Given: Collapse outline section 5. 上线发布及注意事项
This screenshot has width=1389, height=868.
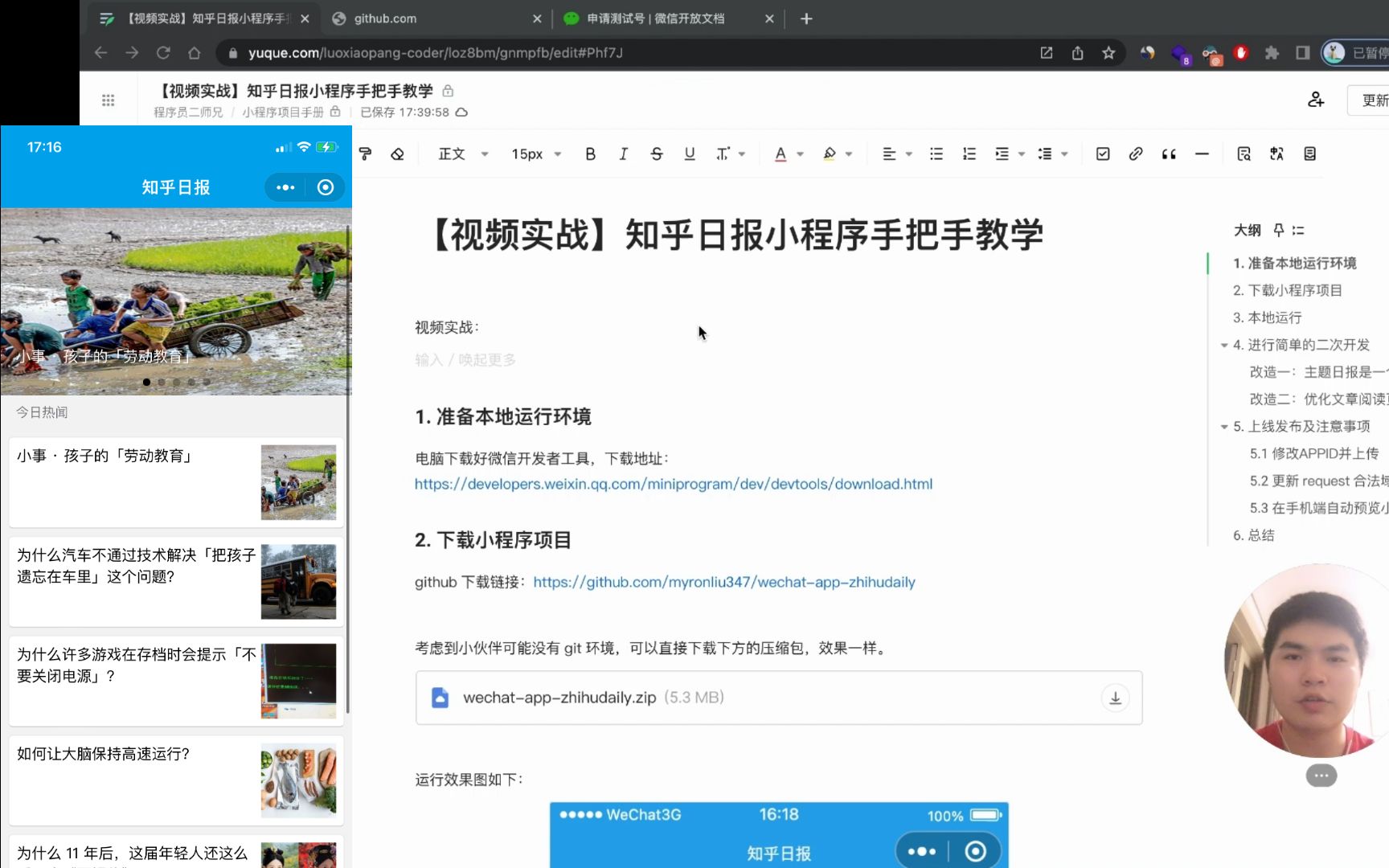Looking at the screenshot, I should coord(1224,427).
